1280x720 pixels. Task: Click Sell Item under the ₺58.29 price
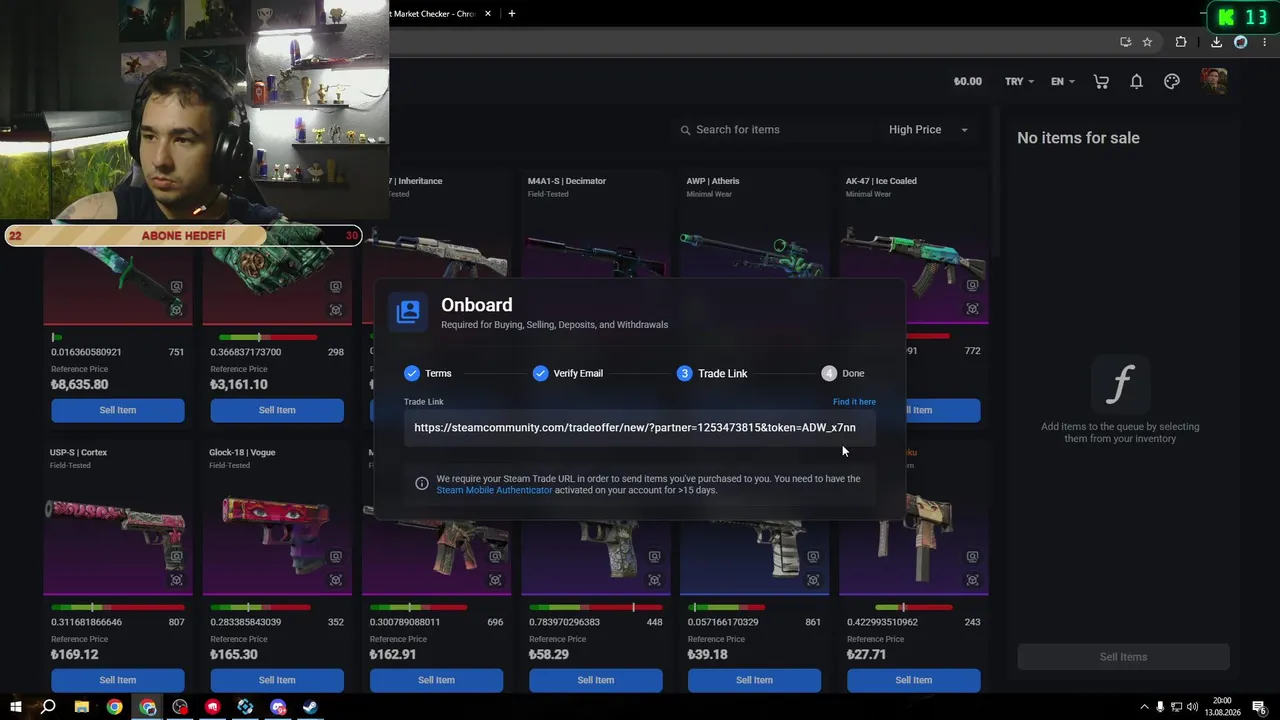595,680
